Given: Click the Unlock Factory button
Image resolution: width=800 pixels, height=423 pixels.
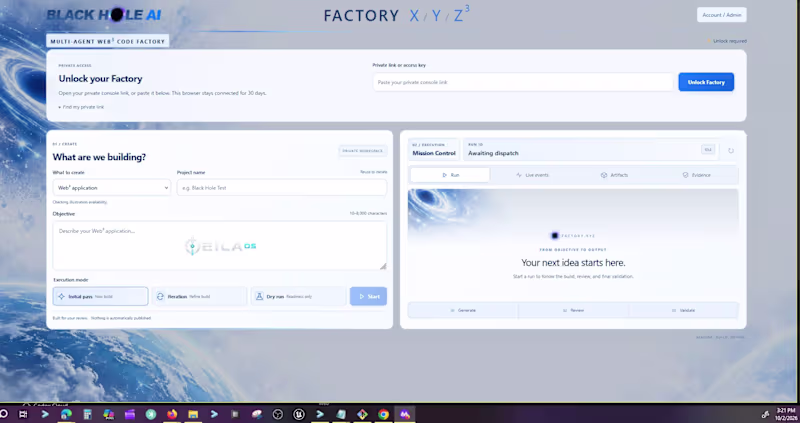Looking at the screenshot, I should (x=706, y=82).
